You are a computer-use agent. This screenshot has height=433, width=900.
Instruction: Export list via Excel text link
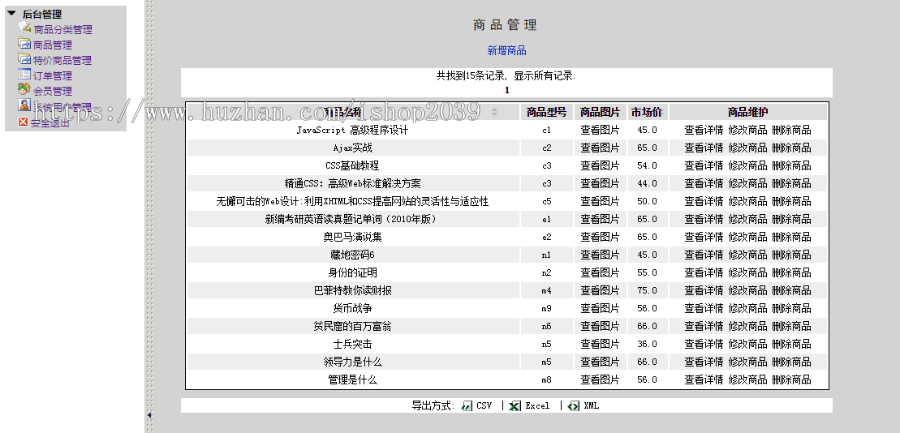[537, 405]
